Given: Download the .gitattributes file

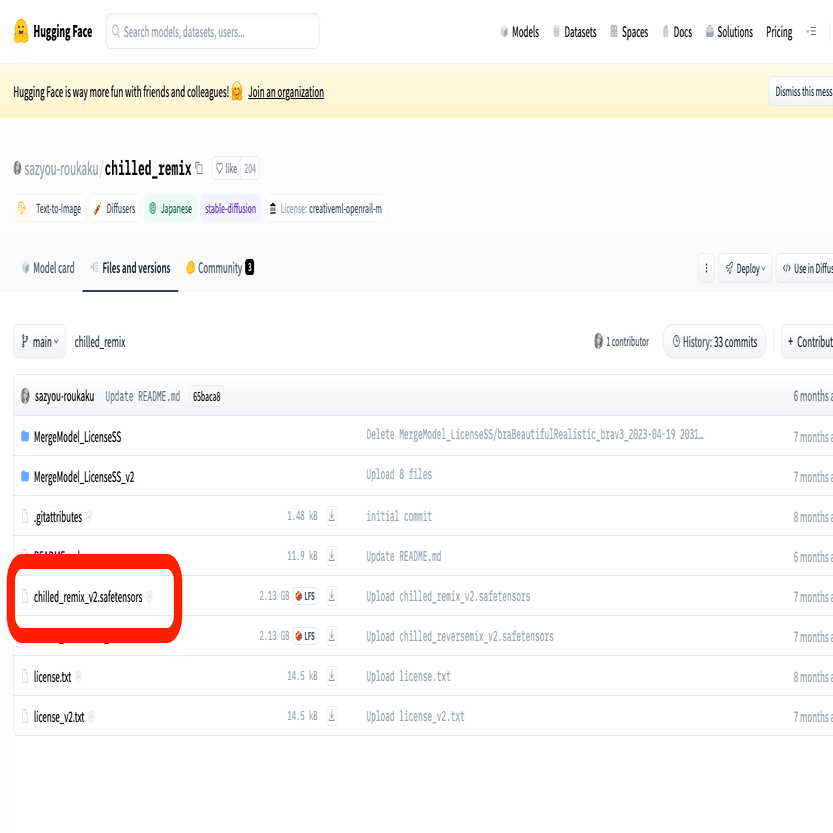Looking at the screenshot, I should pyautogui.click(x=332, y=515).
